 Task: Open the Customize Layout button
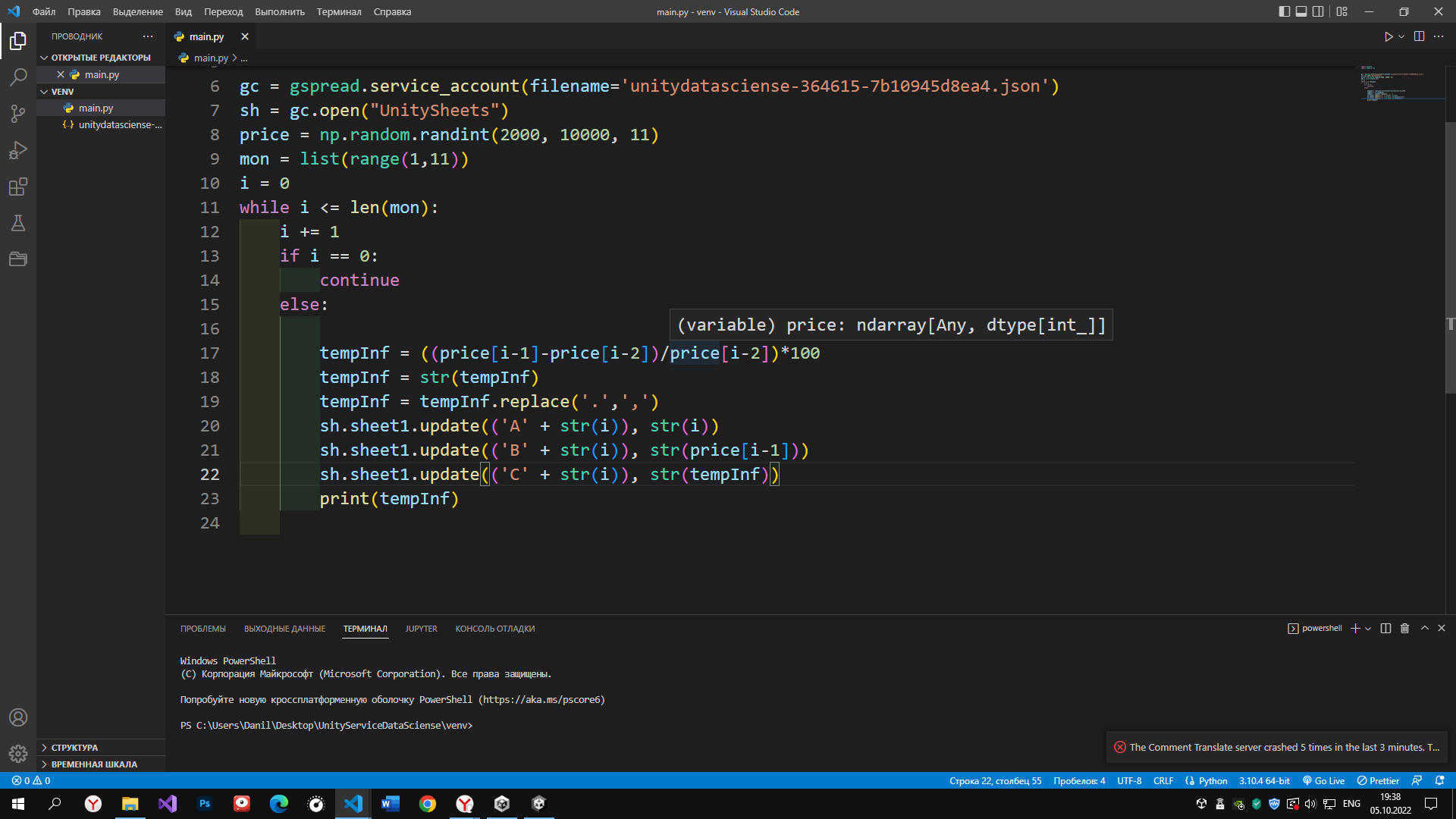(x=1342, y=11)
